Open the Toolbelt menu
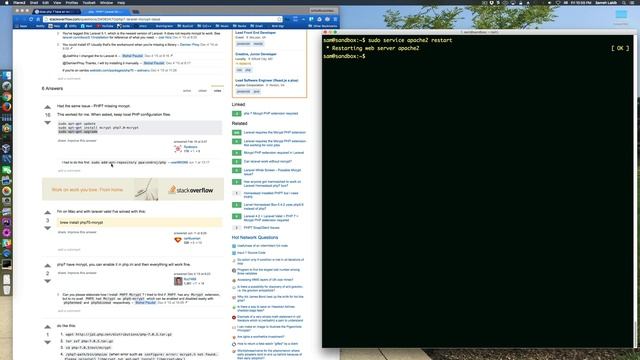 tap(89, 2)
